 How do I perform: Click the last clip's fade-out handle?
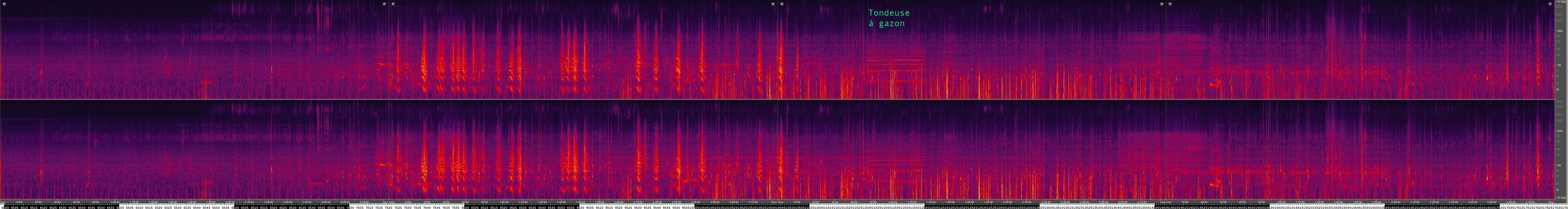(1550, 4)
